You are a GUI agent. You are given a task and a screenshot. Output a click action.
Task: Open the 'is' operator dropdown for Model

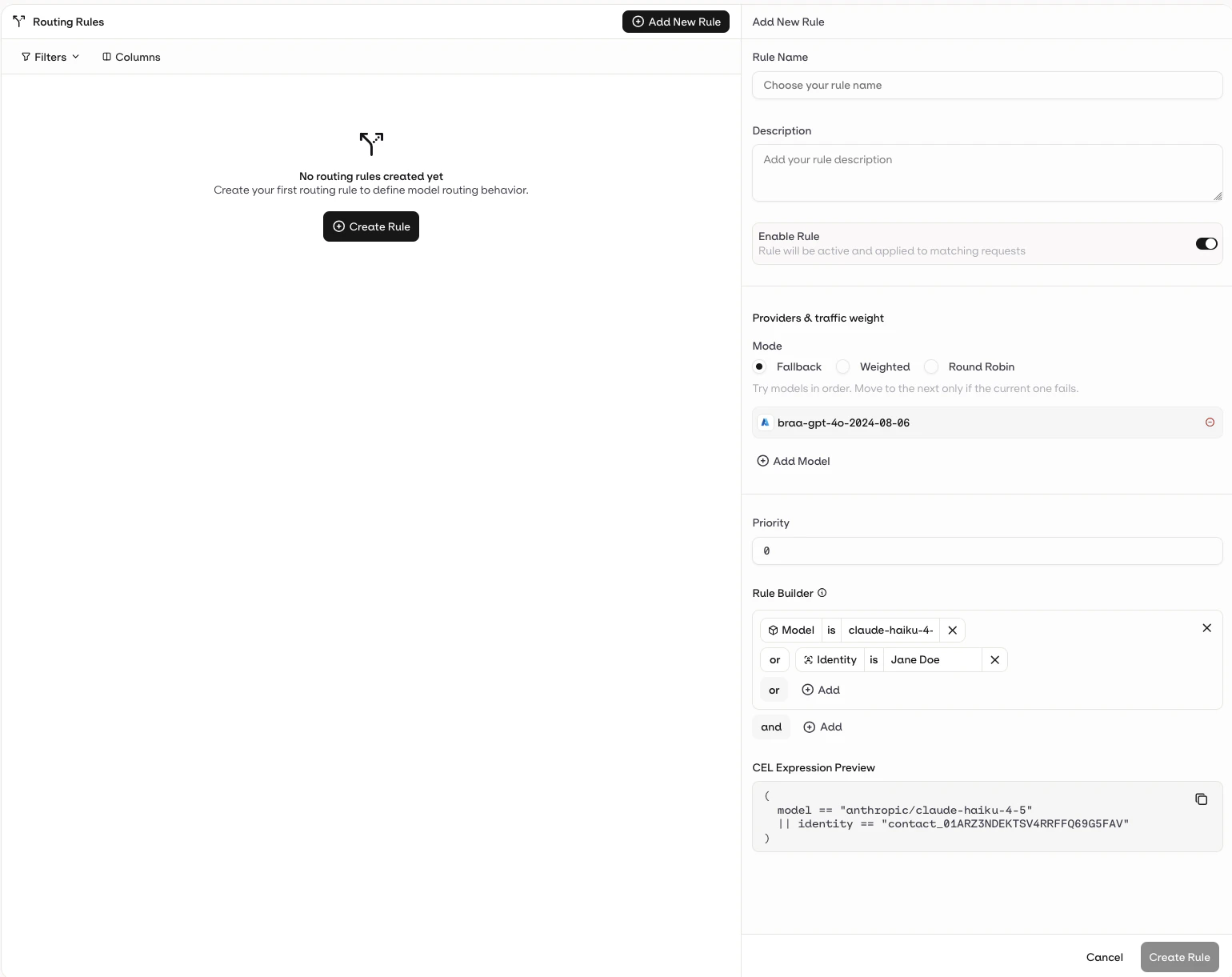pos(831,630)
